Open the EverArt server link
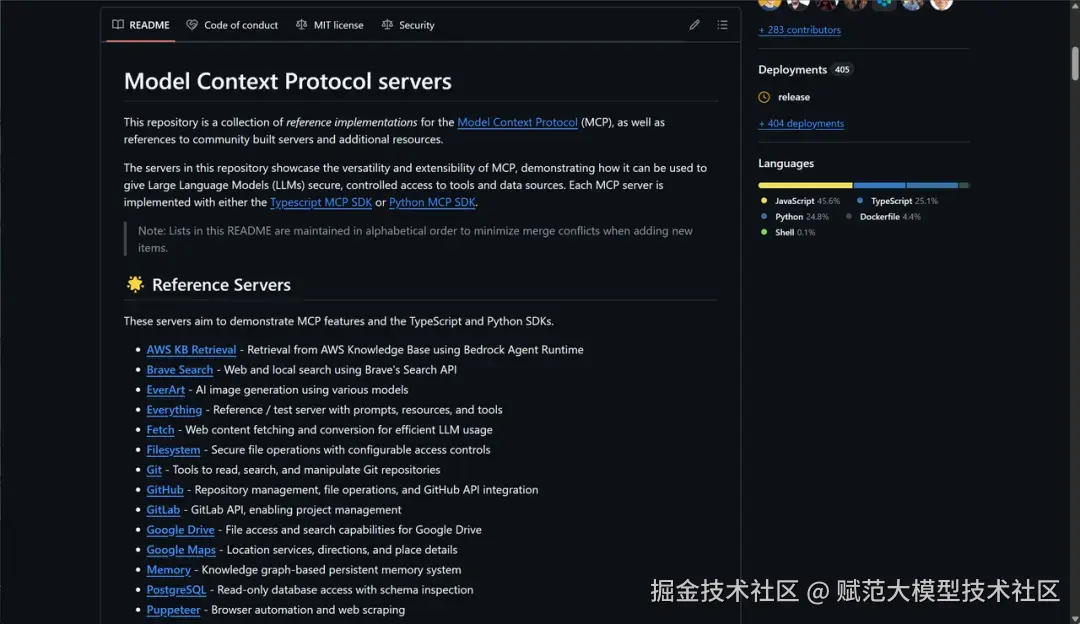1080x624 pixels. point(165,389)
